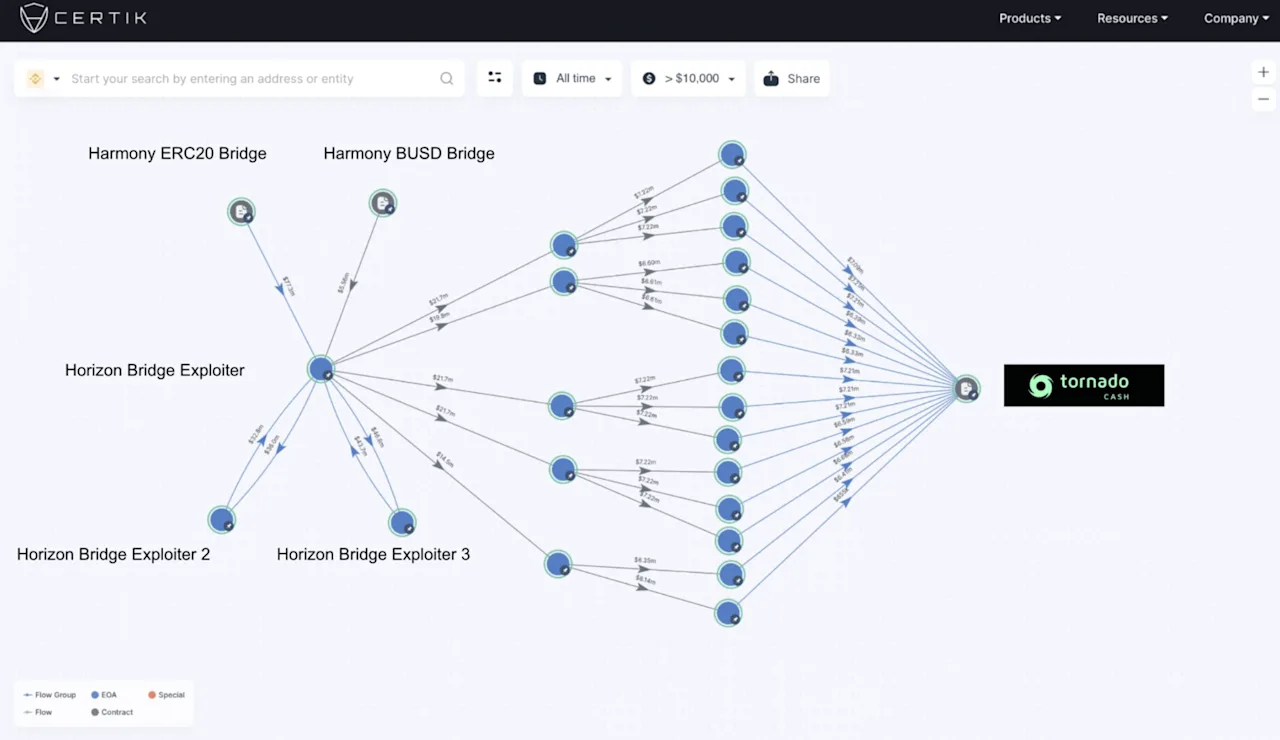Click the CertiK logo
This screenshot has width=1280, height=740.
83,18
